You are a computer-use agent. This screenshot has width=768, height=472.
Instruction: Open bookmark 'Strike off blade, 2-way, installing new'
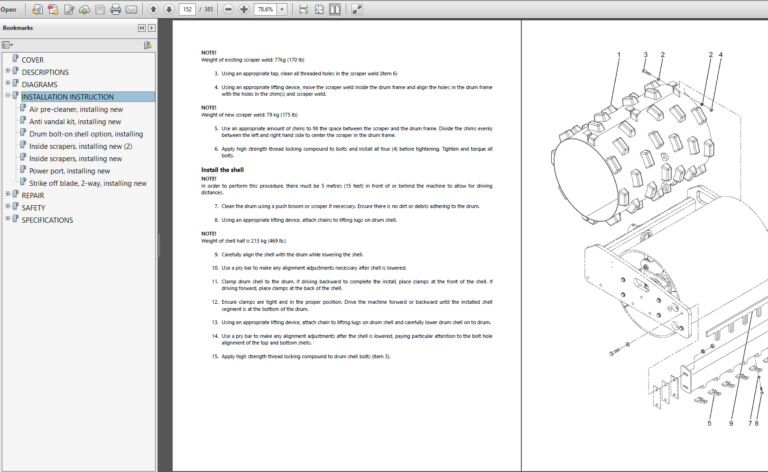(88, 183)
